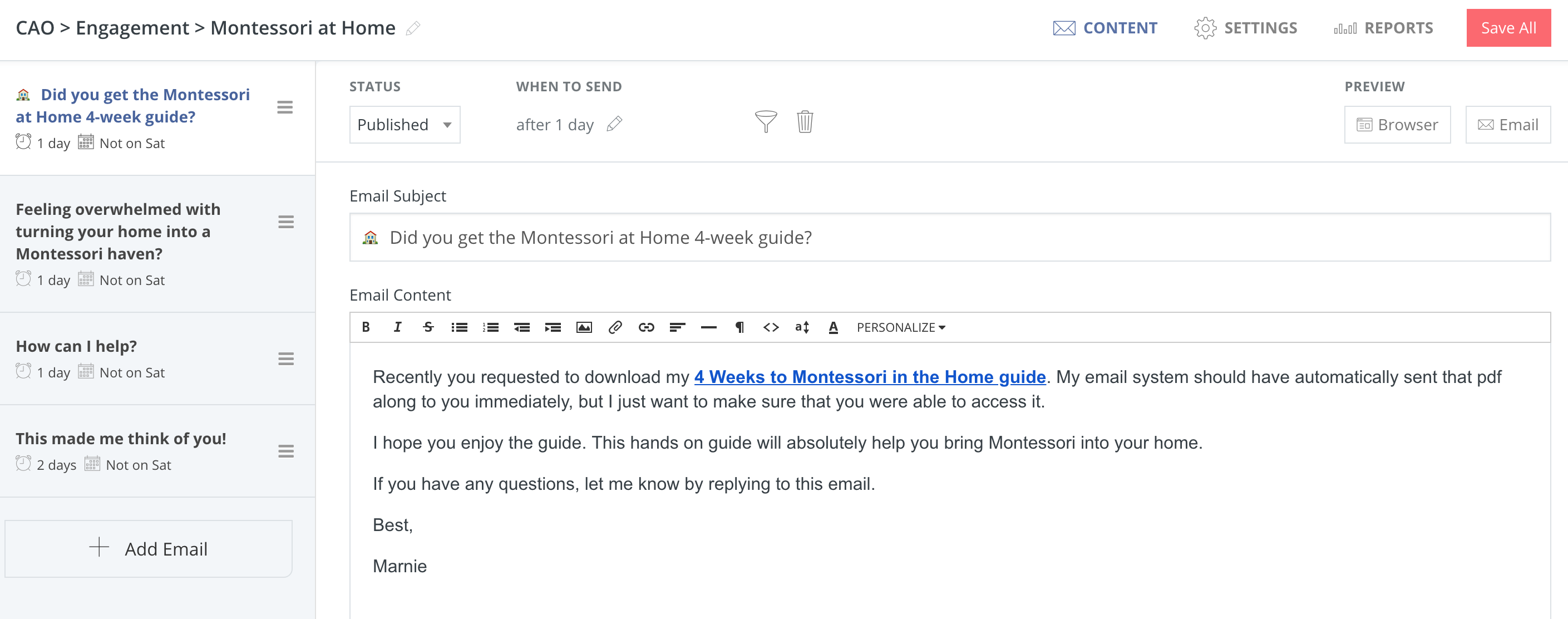1568x619 pixels.
Task: Toggle the bulleted list
Action: (x=460, y=327)
